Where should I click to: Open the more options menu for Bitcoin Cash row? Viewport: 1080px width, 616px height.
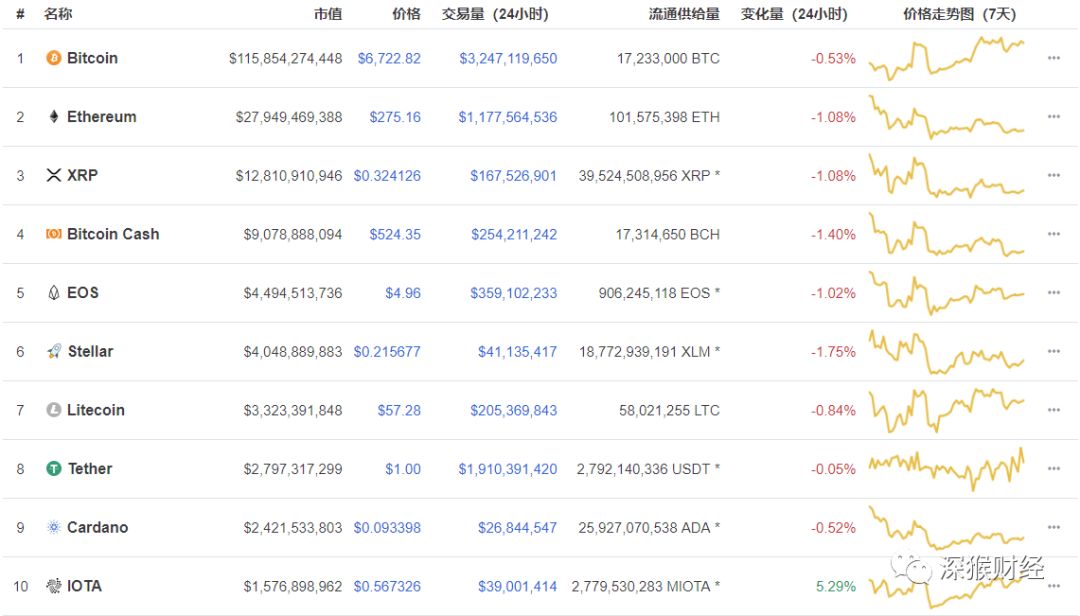click(x=1054, y=234)
